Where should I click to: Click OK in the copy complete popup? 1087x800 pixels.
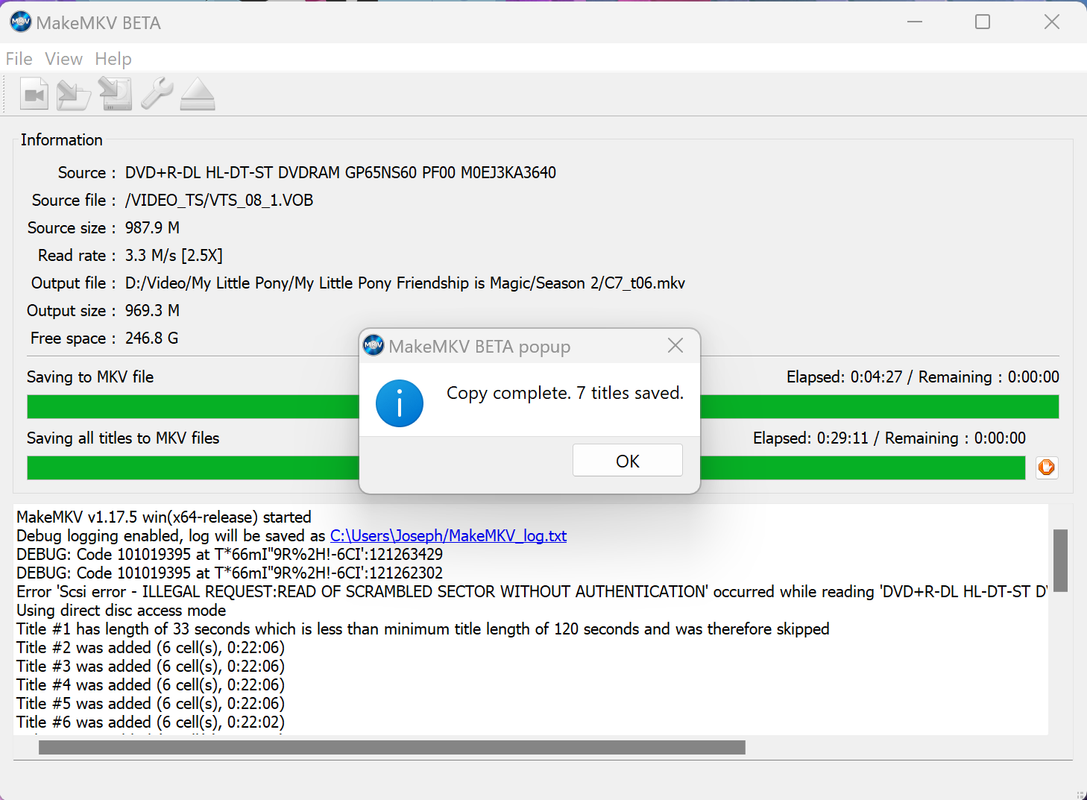click(627, 461)
